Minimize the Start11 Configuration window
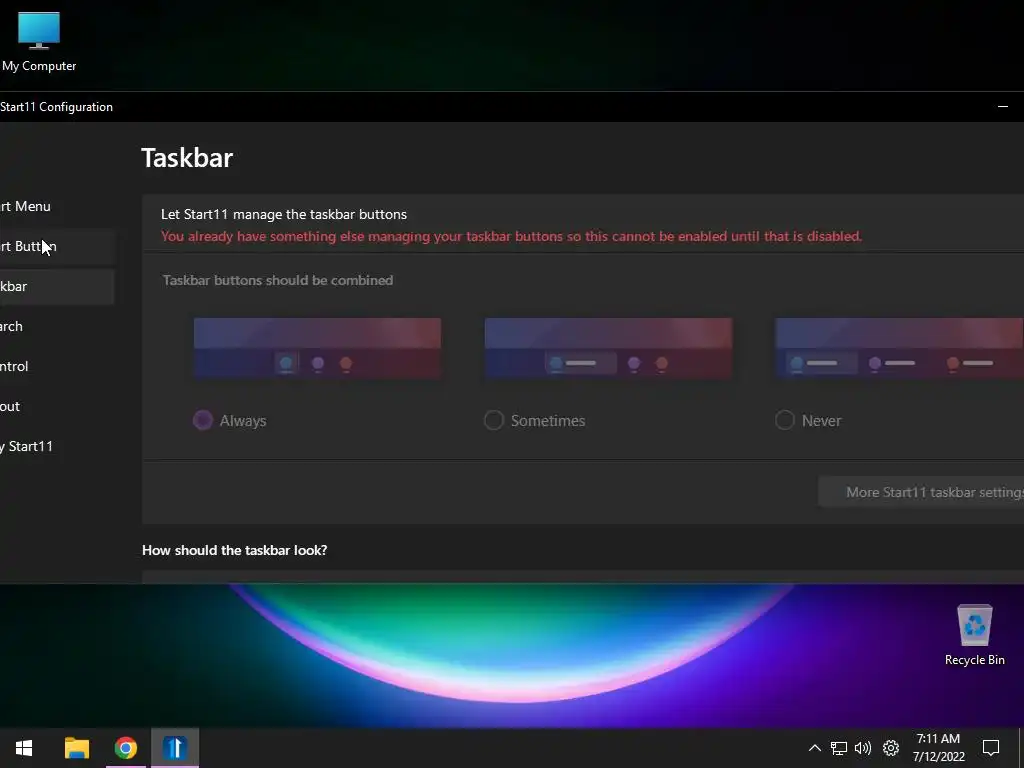The height and width of the screenshot is (768, 1024). (1002, 106)
